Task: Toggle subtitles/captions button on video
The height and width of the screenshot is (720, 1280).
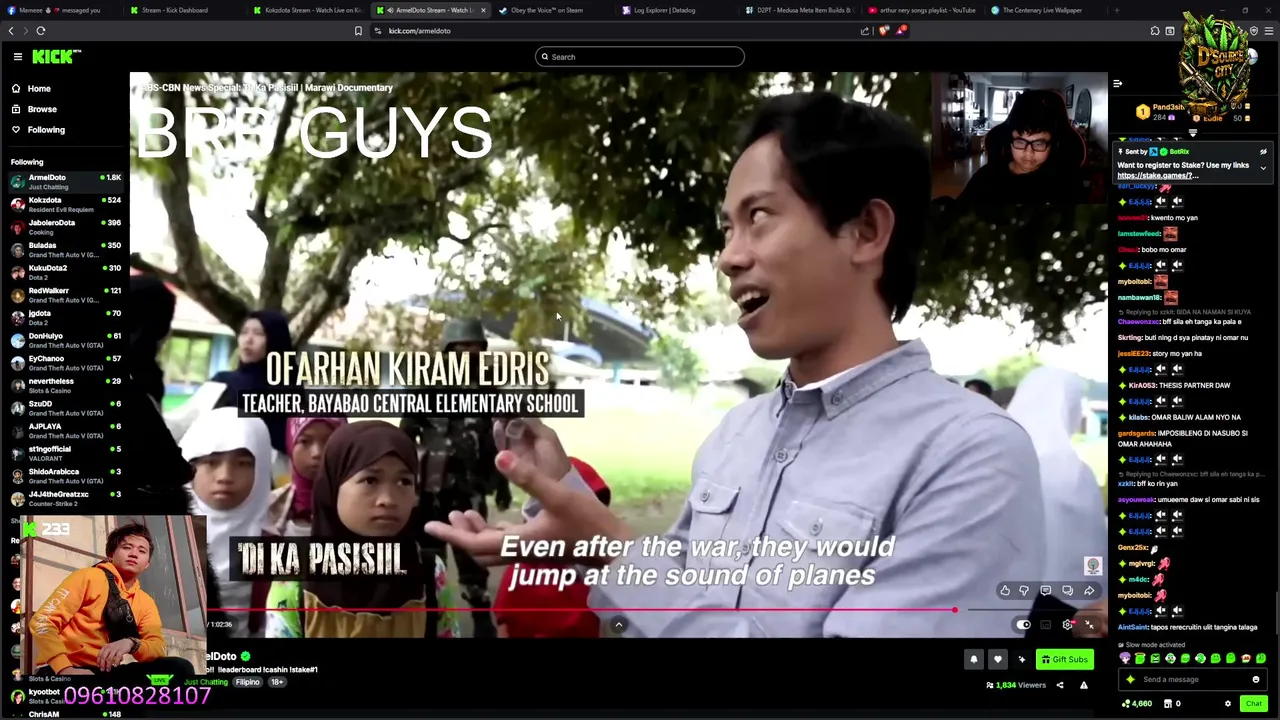Action: pyautogui.click(x=1046, y=625)
